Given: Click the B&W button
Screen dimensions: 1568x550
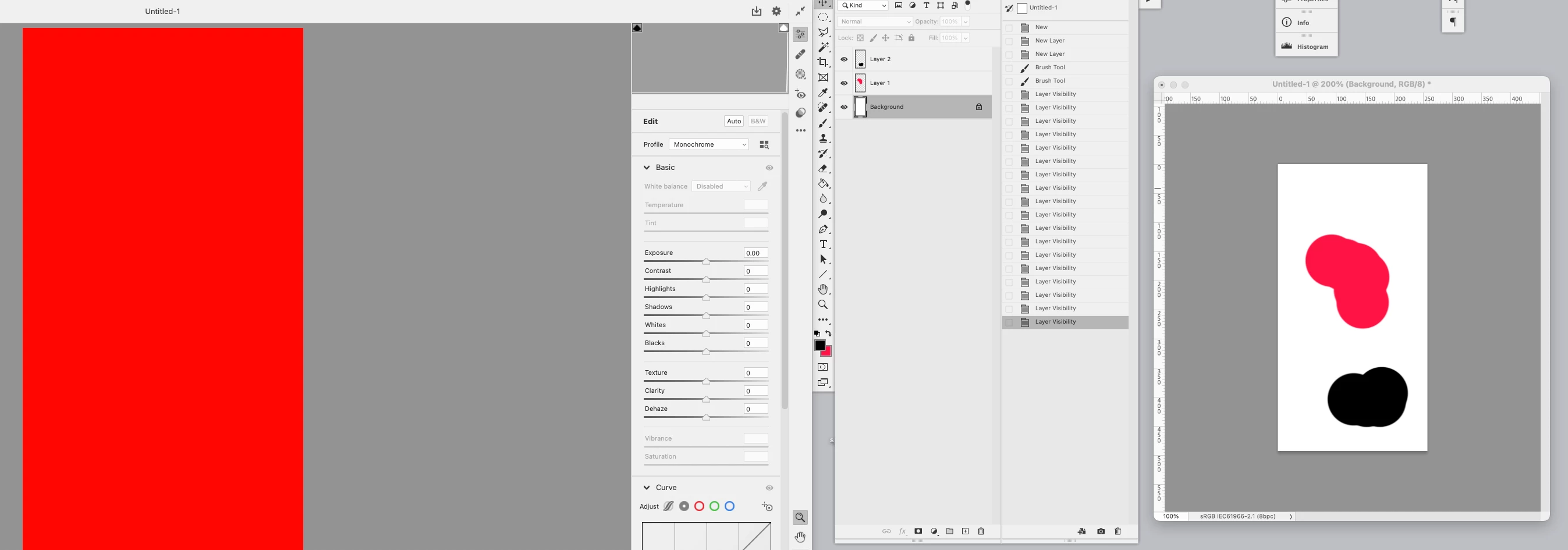Looking at the screenshot, I should click(758, 121).
